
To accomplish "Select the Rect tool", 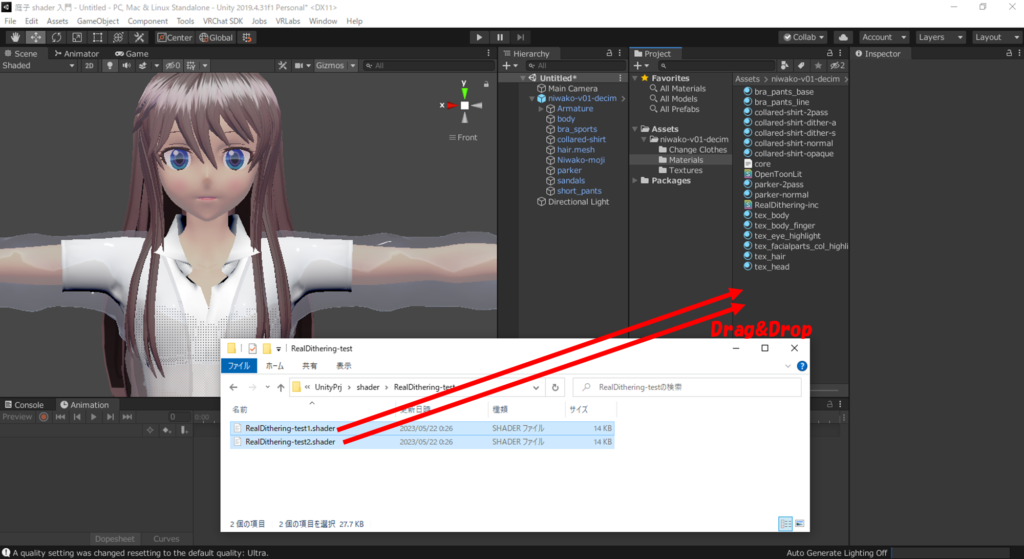I will pyautogui.click(x=98, y=37).
